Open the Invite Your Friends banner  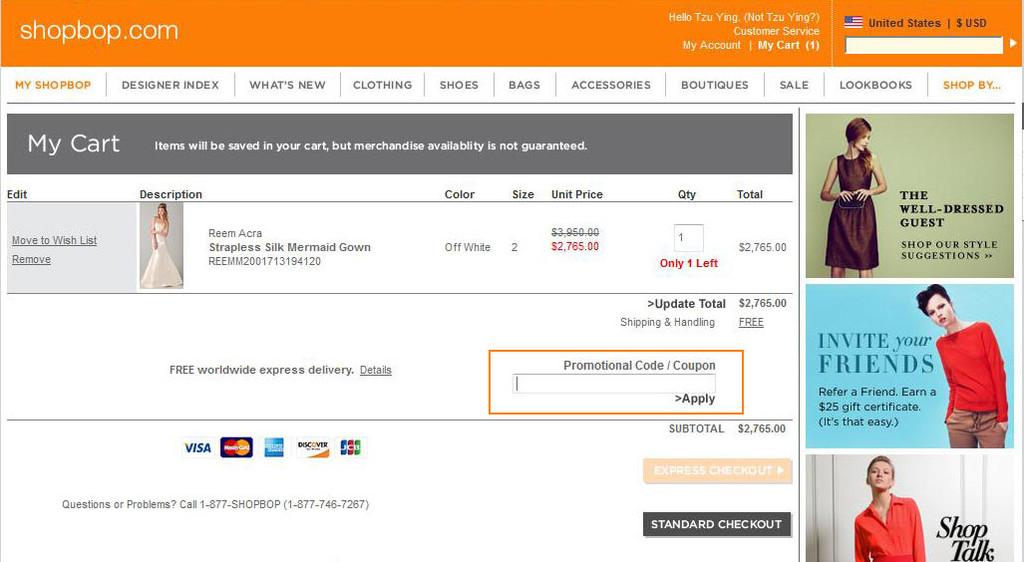coord(909,366)
